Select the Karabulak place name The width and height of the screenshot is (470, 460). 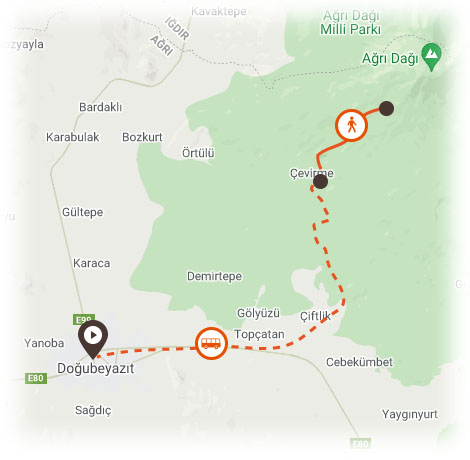pos(73,137)
